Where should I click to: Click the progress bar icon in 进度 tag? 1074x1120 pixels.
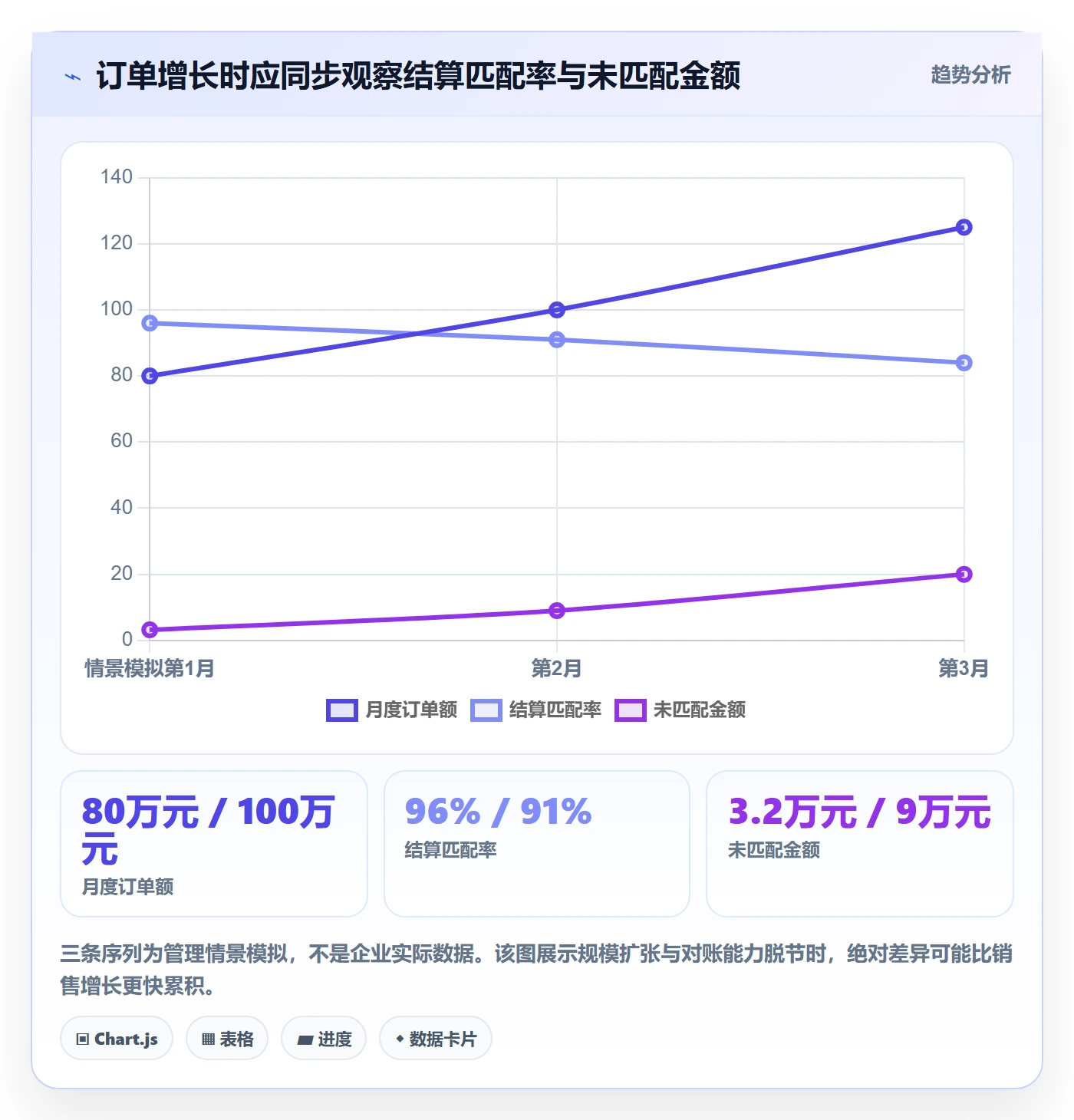click(305, 1040)
